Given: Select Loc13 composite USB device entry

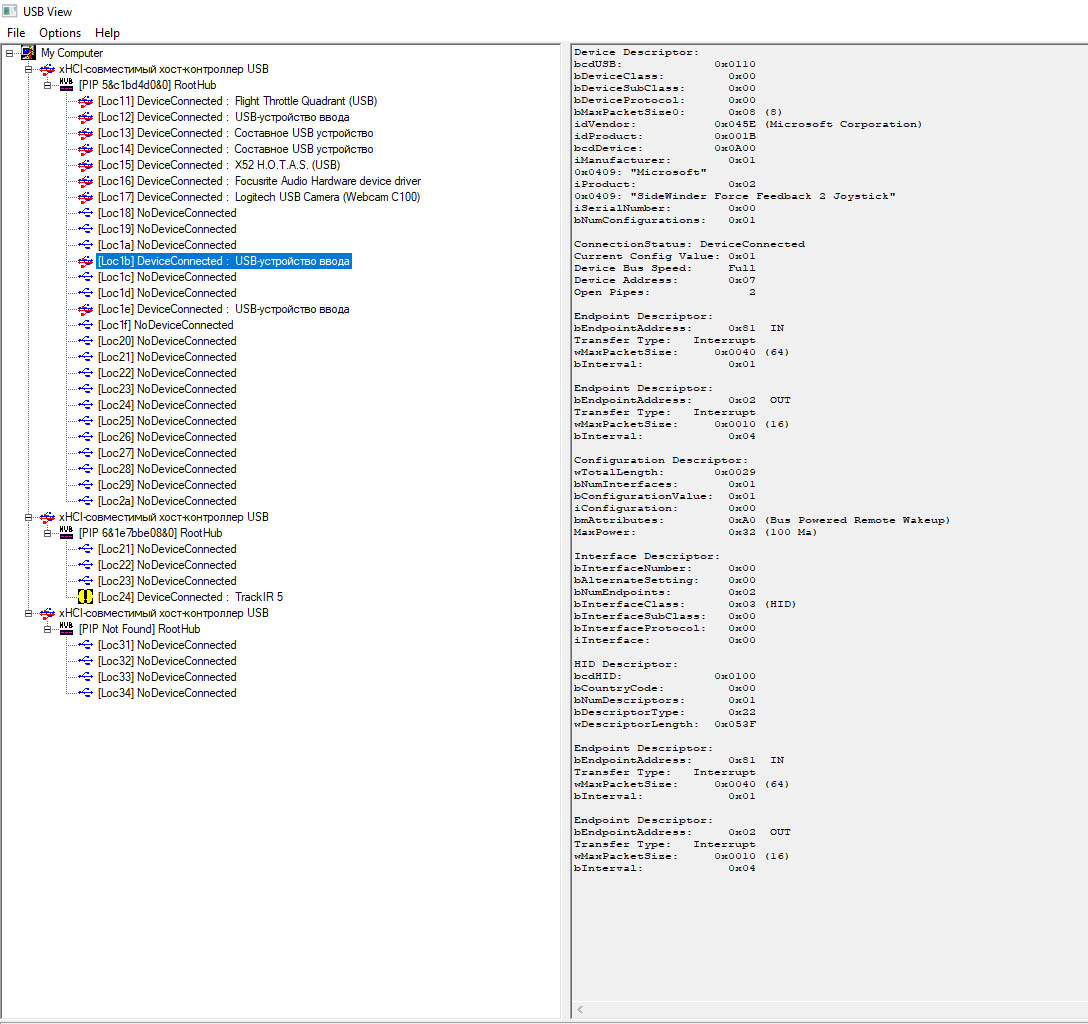Looking at the screenshot, I should click(x=235, y=133).
